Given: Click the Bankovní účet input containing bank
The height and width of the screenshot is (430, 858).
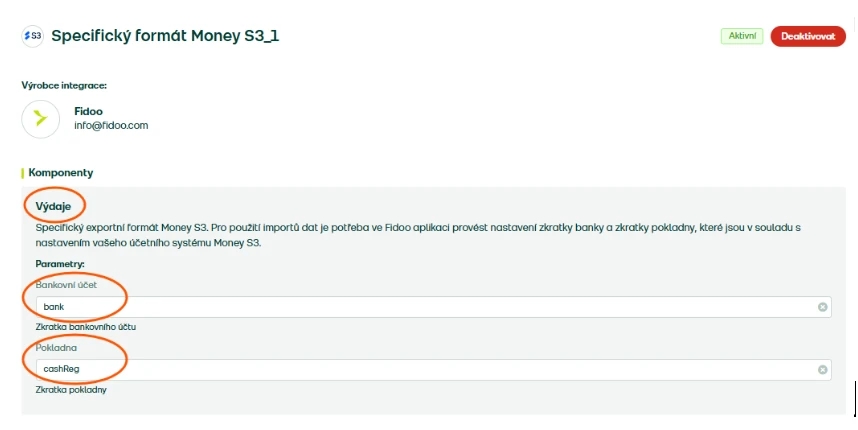Looking at the screenshot, I should click(433, 307).
